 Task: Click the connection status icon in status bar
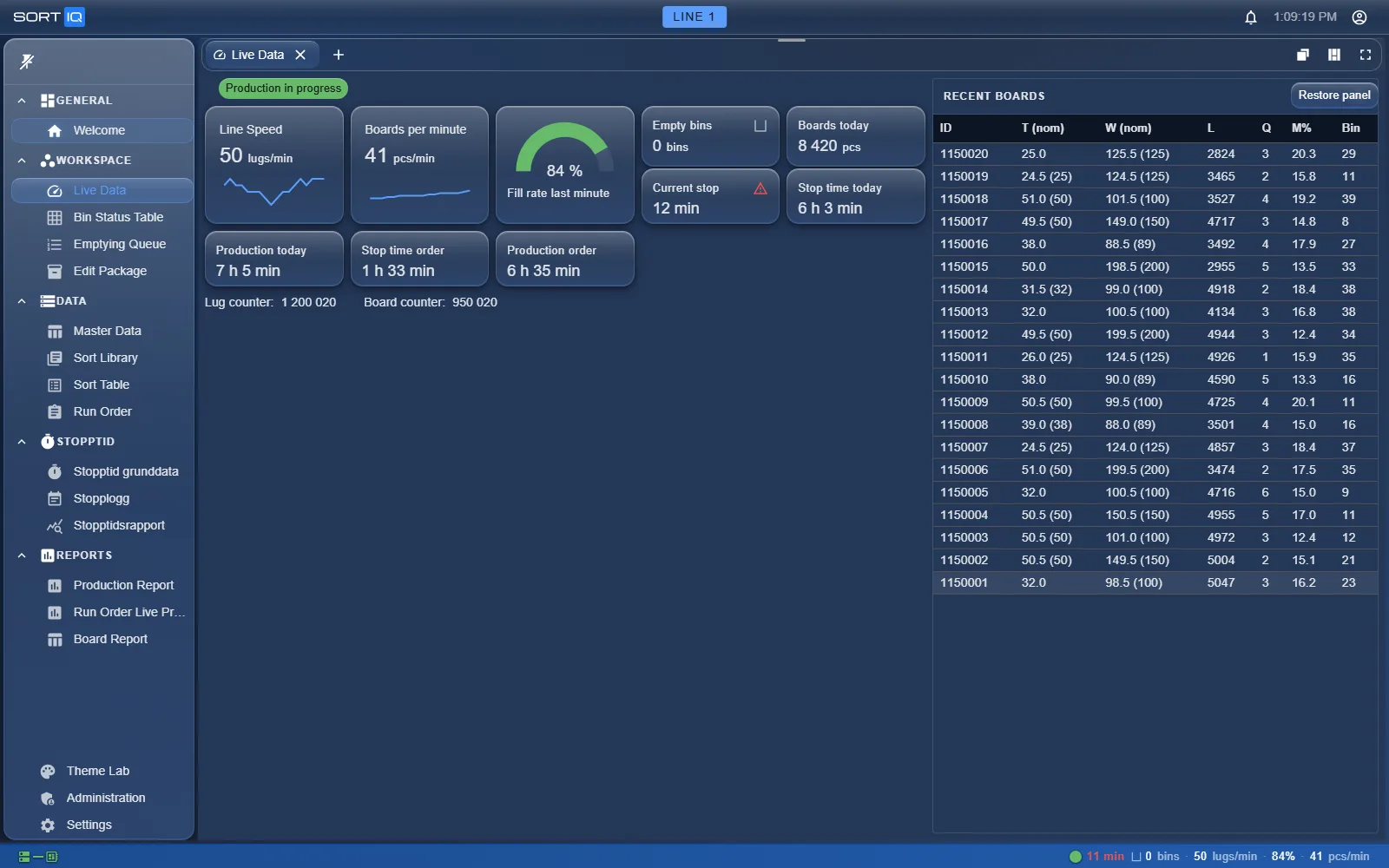pyautogui.click(x=38, y=857)
